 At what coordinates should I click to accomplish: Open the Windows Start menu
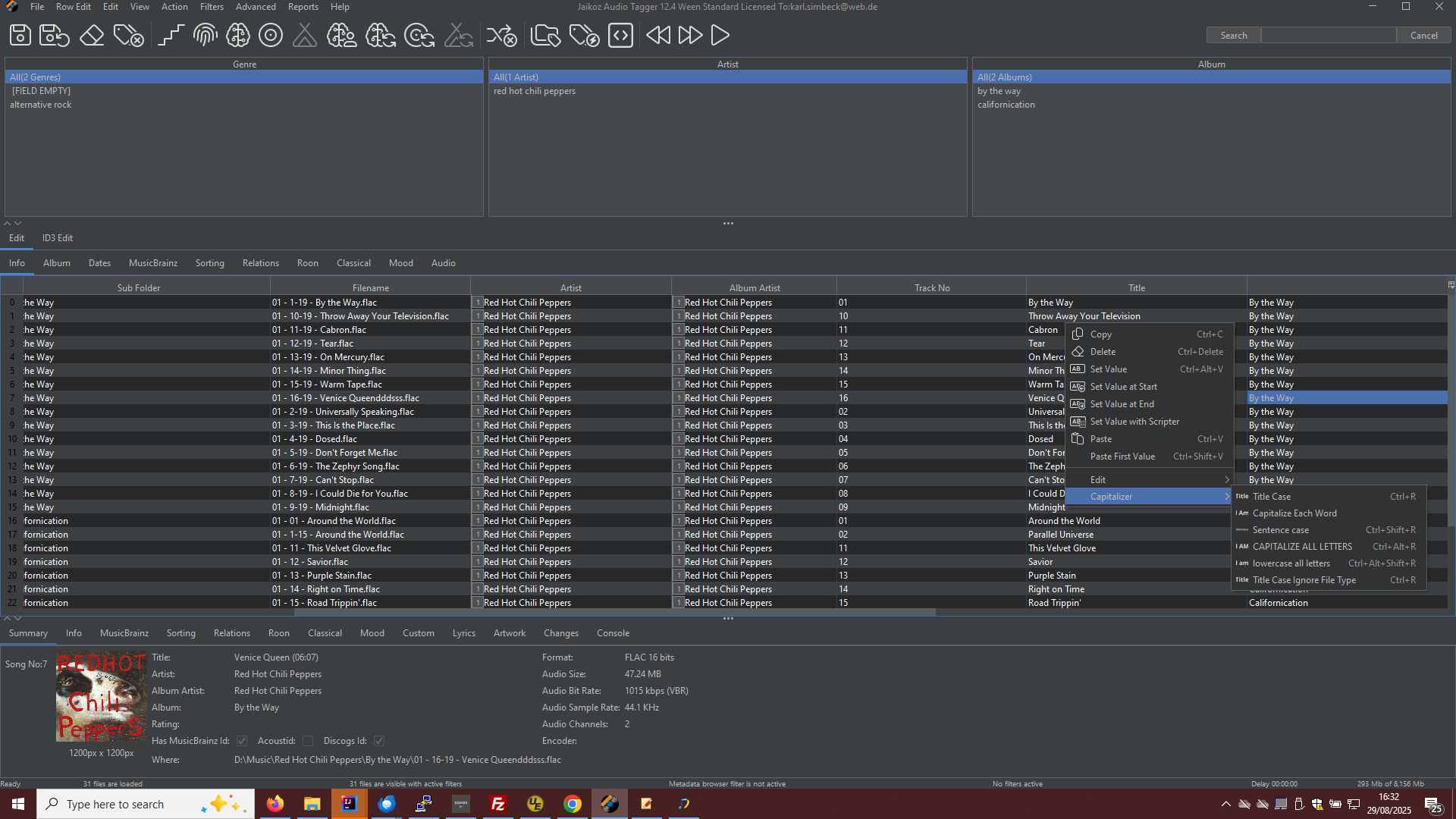pyautogui.click(x=18, y=804)
